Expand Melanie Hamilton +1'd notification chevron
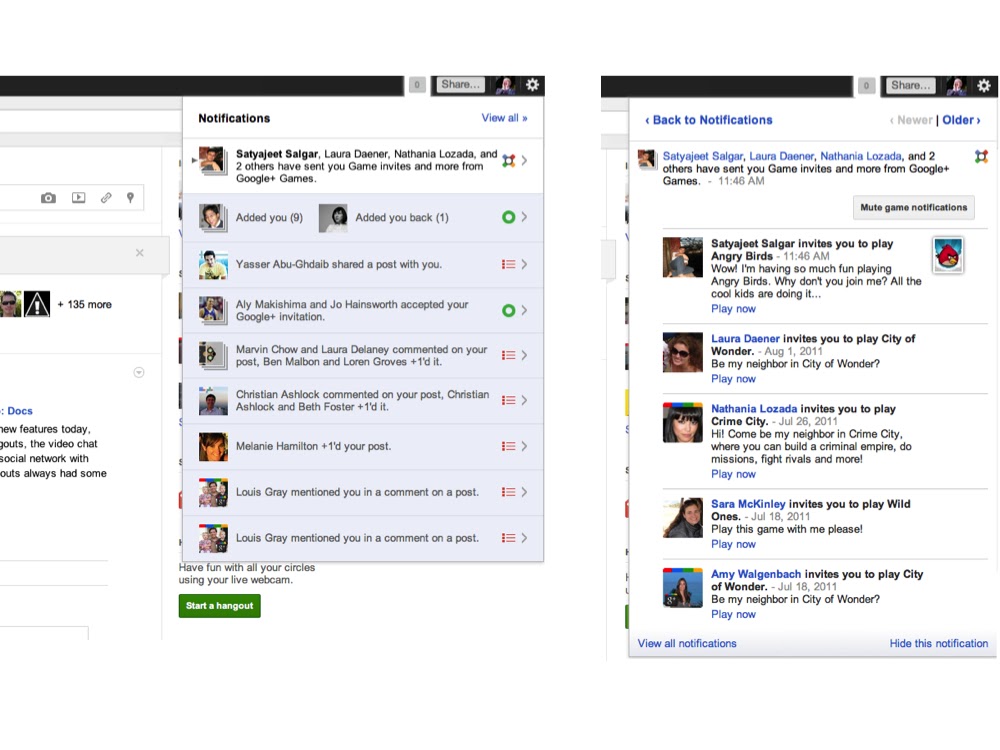This screenshot has height=750, width=1000. pyautogui.click(x=524, y=446)
